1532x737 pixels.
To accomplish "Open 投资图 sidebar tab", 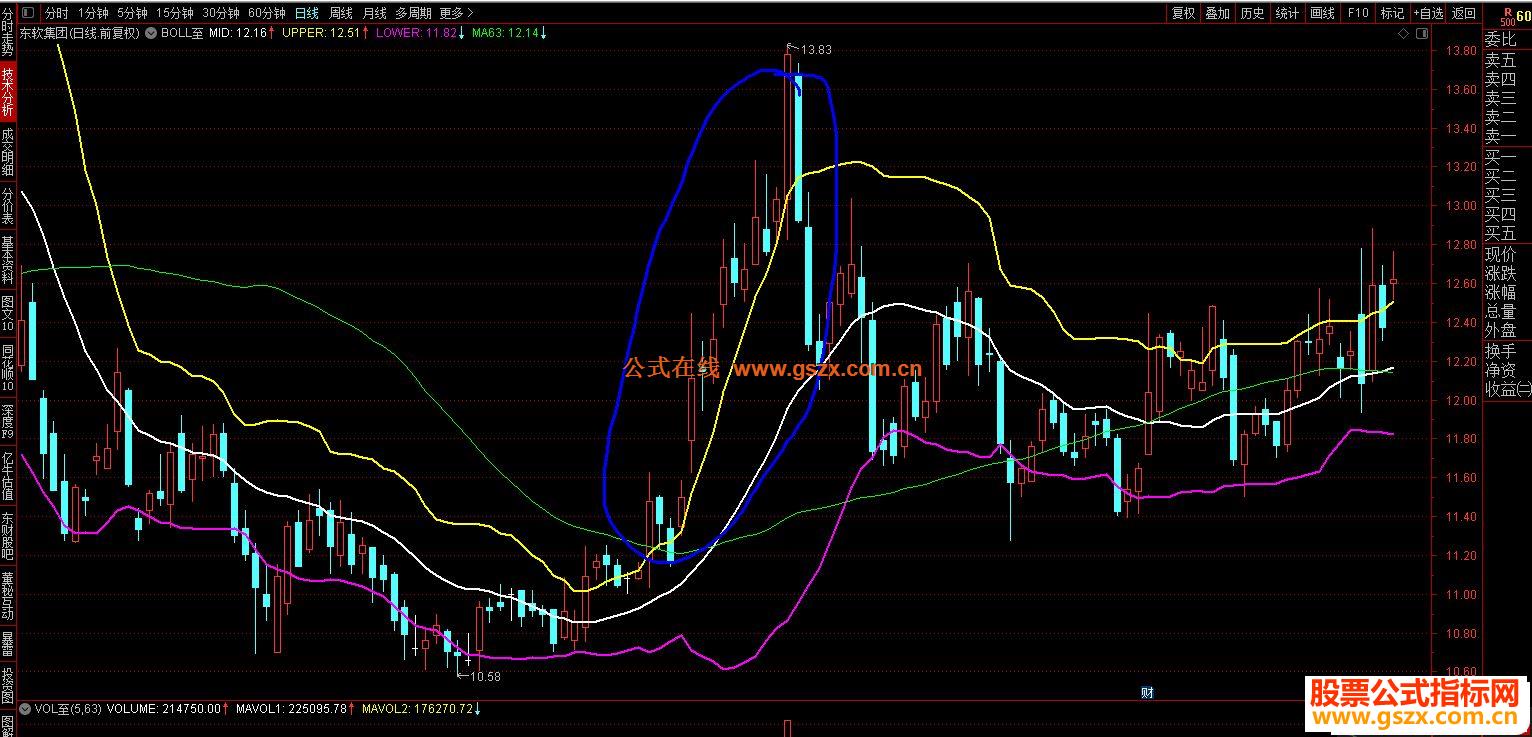I will pos(8,685).
